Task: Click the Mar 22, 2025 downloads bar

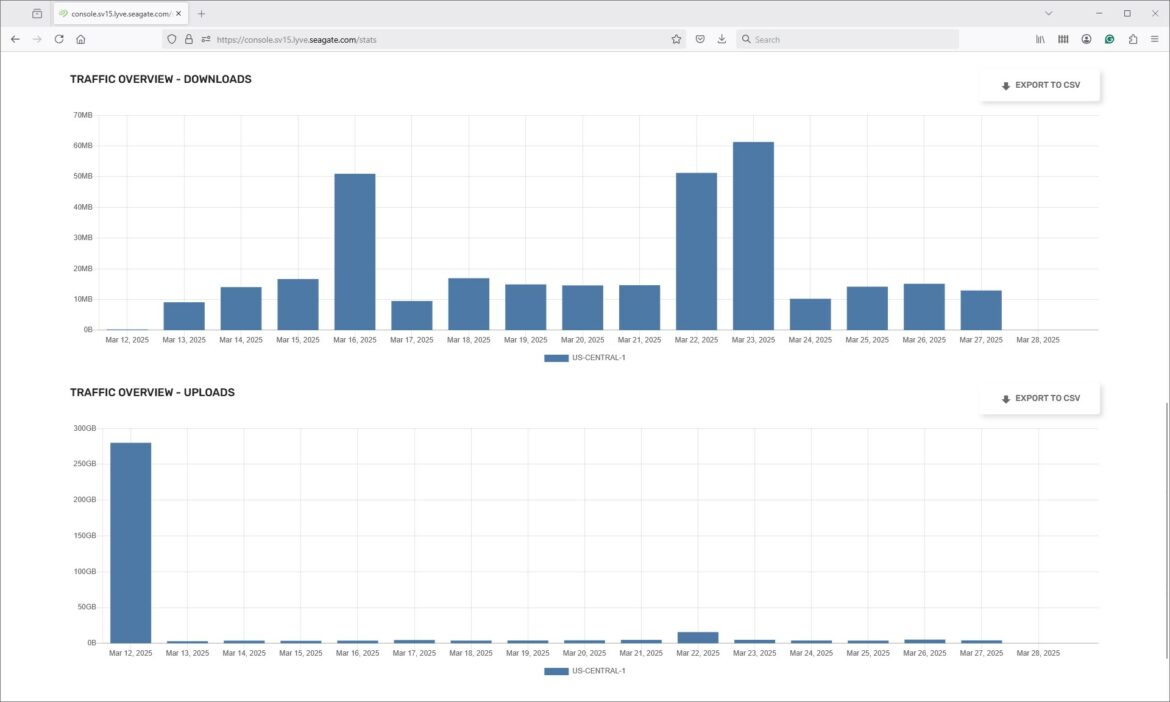Action: pyautogui.click(x=696, y=251)
